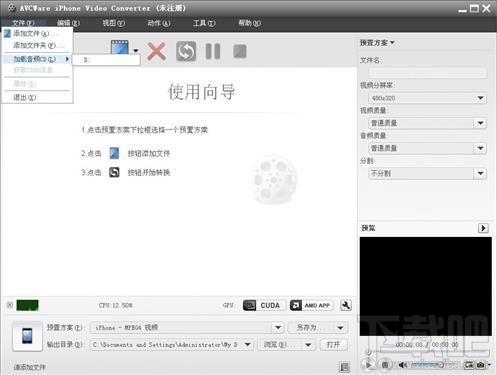497x375 pixels.
Task: Click the add-file icon in wizard step 2
Action: (114, 153)
